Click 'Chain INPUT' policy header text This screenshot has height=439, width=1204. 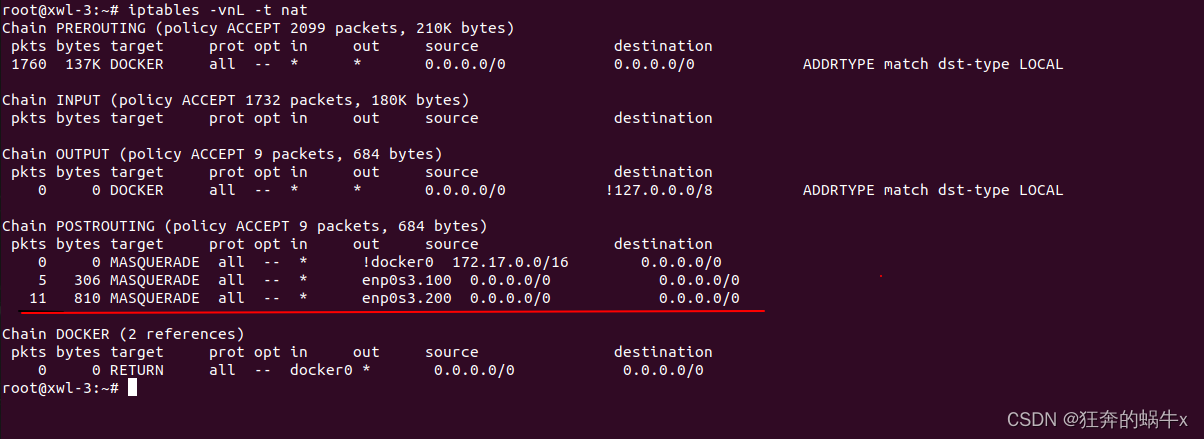click(x=236, y=100)
